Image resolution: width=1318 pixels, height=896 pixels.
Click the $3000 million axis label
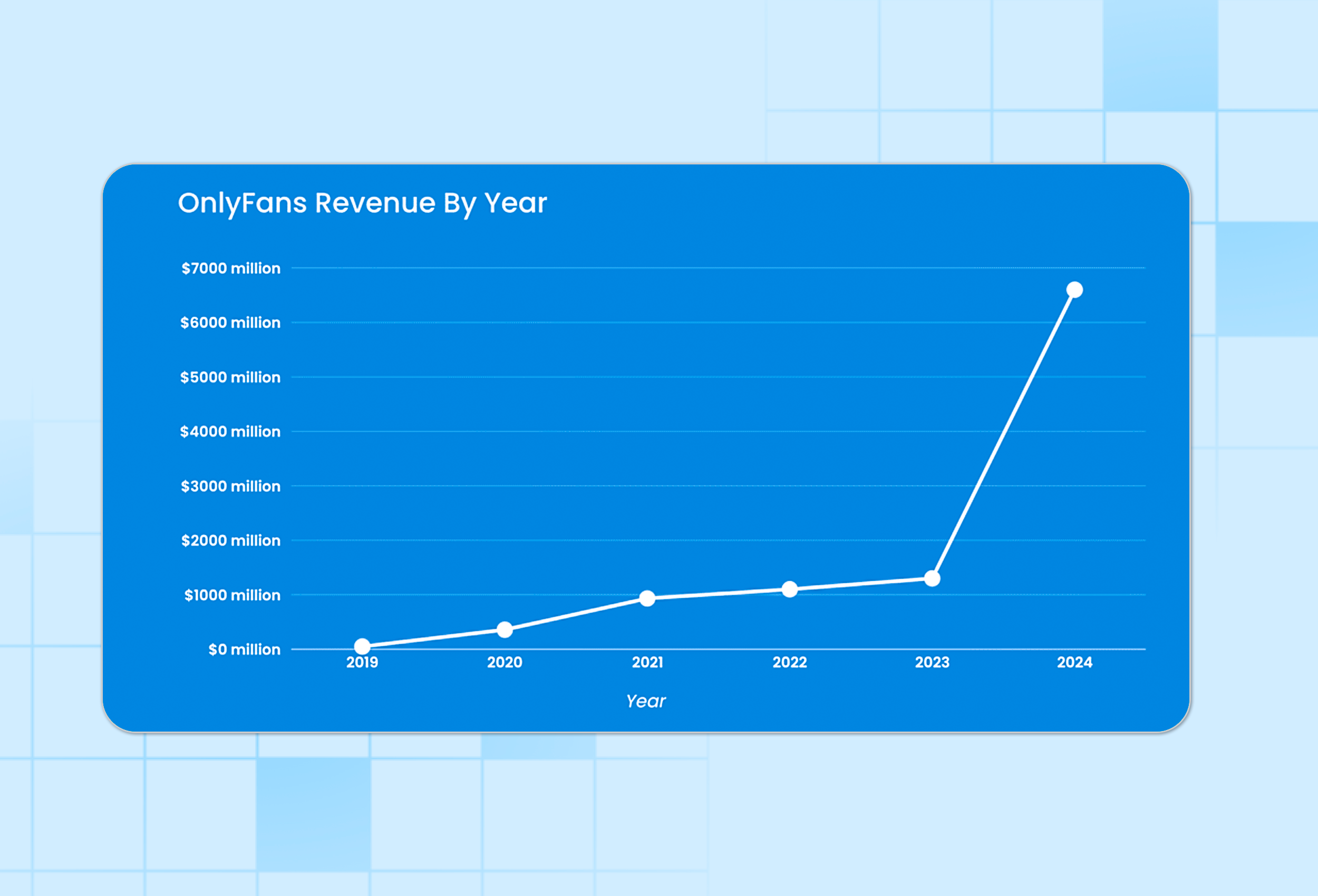pos(230,486)
